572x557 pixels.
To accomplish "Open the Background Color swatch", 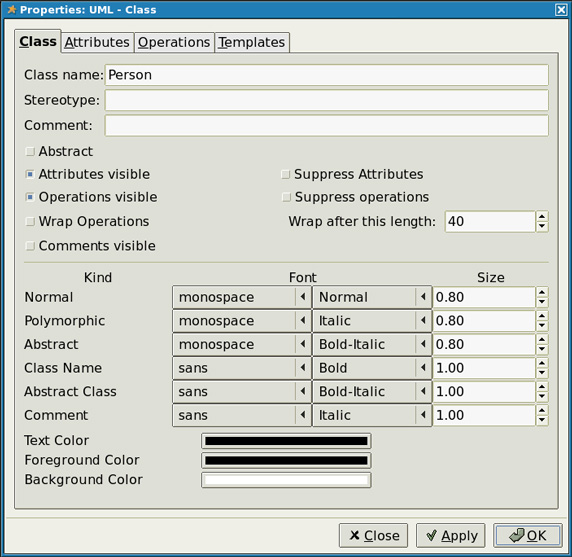I will (x=286, y=480).
